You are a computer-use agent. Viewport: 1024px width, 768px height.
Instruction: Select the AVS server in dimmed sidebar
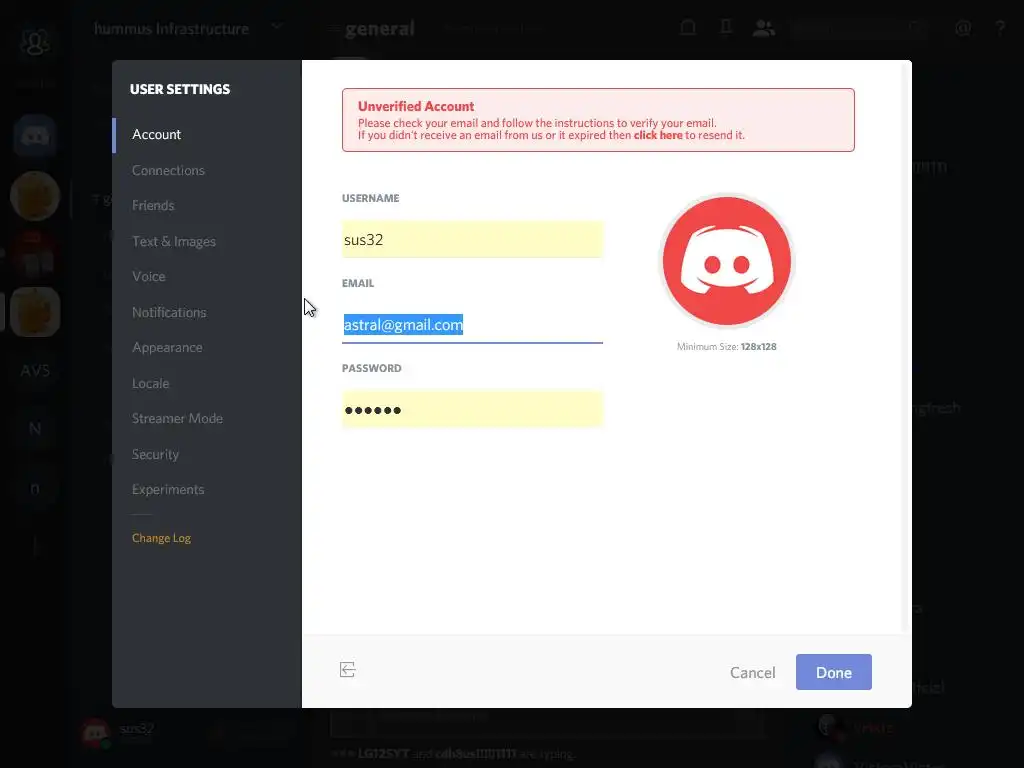35,371
